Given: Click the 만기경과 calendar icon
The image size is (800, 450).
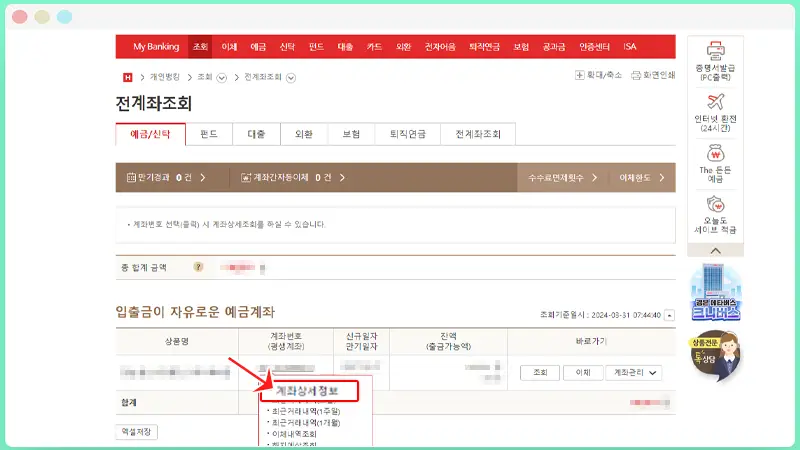Looking at the screenshot, I should tap(131, 178).
